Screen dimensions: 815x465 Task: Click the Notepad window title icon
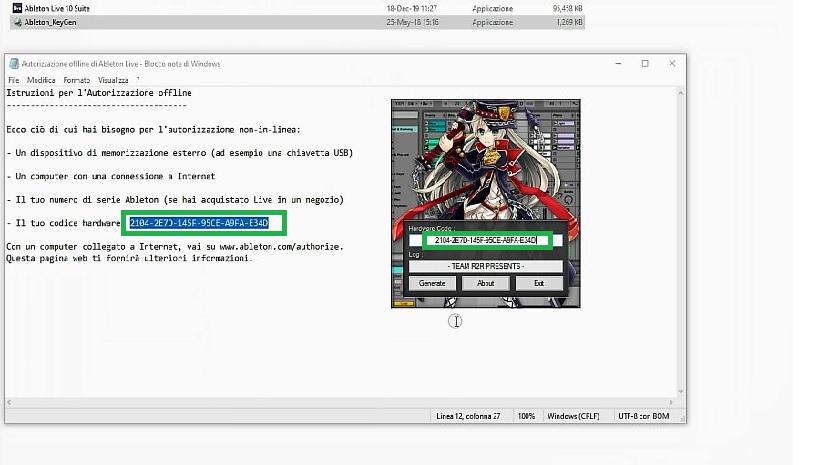[14, 63]
